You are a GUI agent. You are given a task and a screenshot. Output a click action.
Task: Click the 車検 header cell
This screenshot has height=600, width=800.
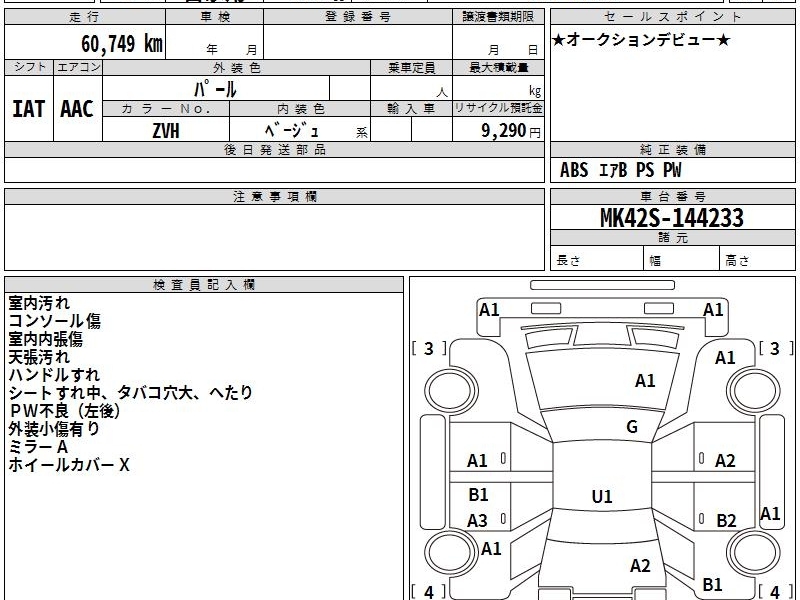coord(215,17)
